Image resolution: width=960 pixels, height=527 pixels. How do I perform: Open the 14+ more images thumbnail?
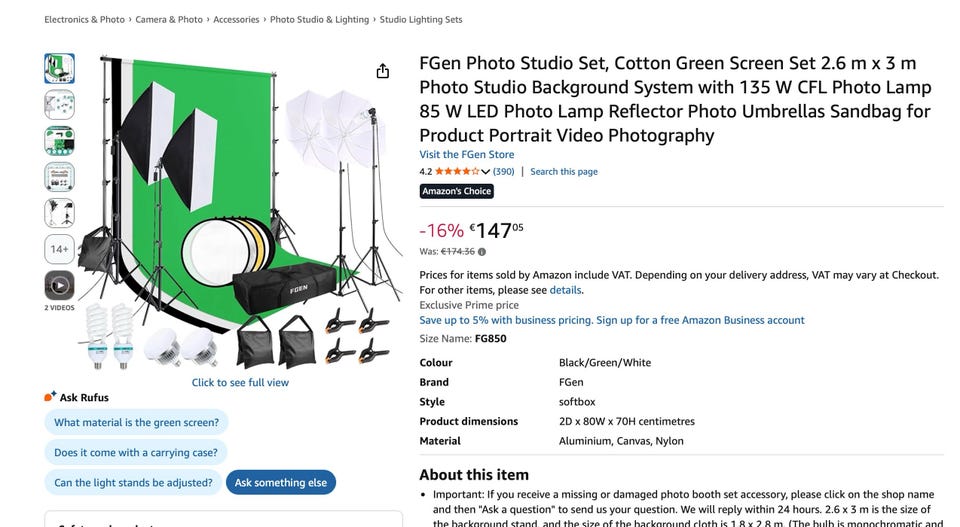click(59, 249)
